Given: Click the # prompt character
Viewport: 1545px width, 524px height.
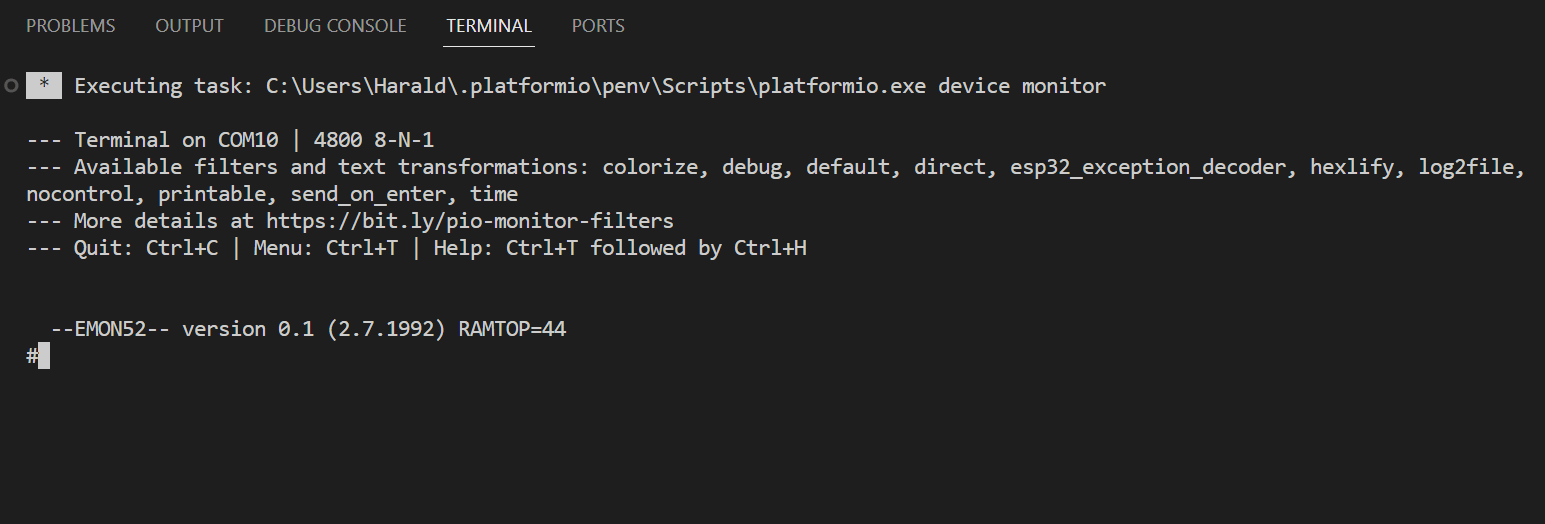Looking at the screenshot, I should (32, 356).
